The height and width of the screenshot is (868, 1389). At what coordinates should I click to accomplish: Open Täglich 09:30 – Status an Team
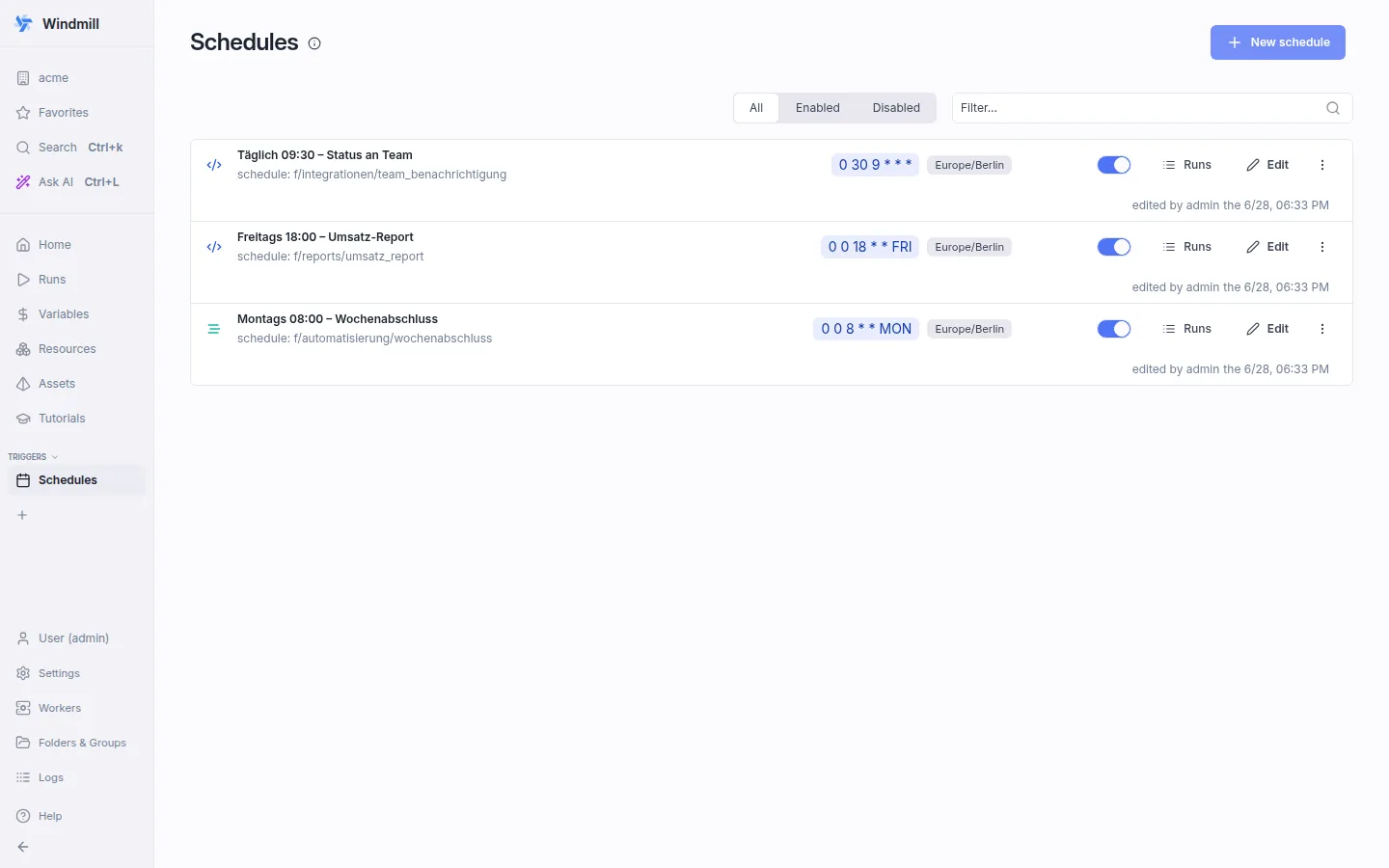pos(325,155)
